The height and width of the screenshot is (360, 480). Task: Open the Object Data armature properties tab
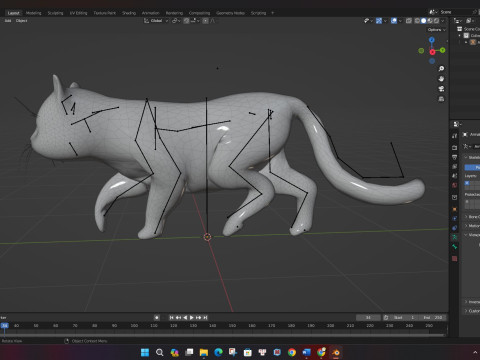point(455,237)
